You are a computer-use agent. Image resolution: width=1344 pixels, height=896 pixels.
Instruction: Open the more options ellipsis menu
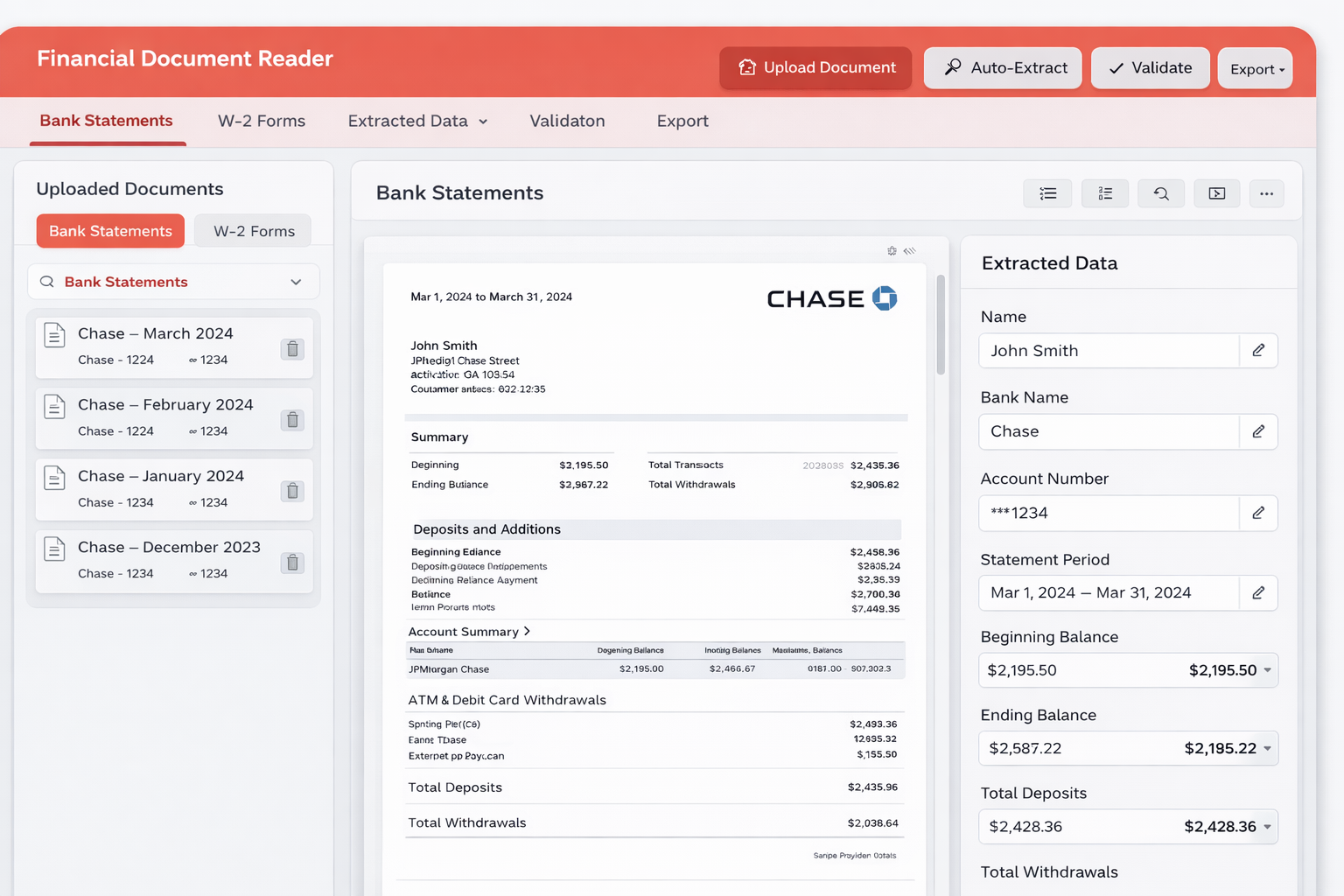(1266, 193)
